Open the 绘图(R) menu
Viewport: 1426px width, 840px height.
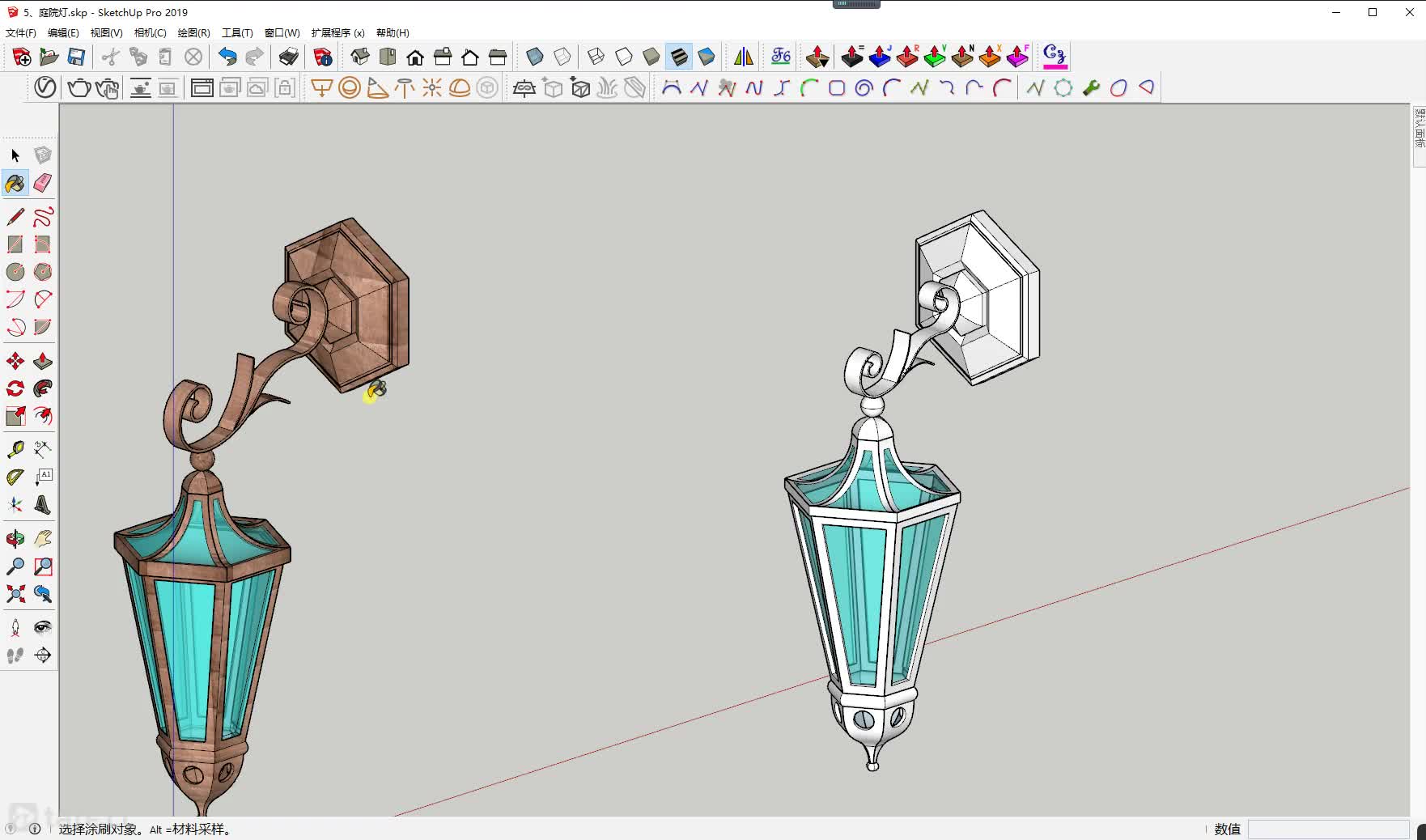tap(193, 33)
